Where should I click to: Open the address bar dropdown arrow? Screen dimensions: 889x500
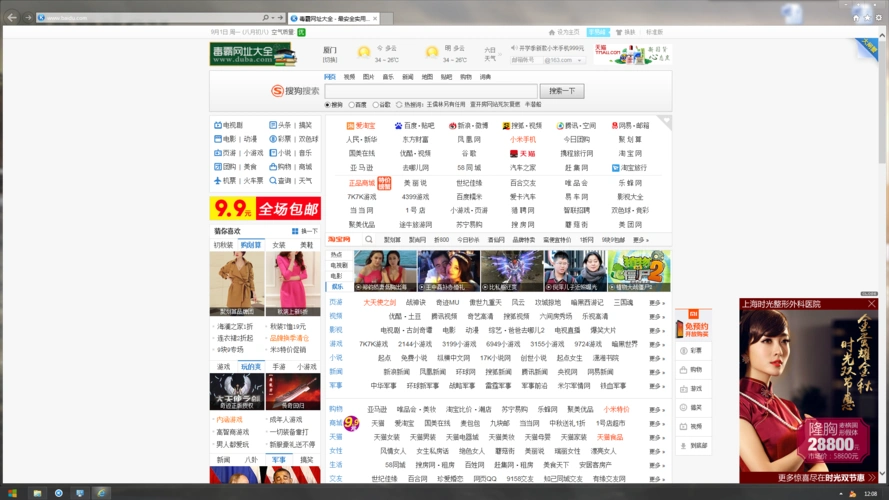click(273, 18)
